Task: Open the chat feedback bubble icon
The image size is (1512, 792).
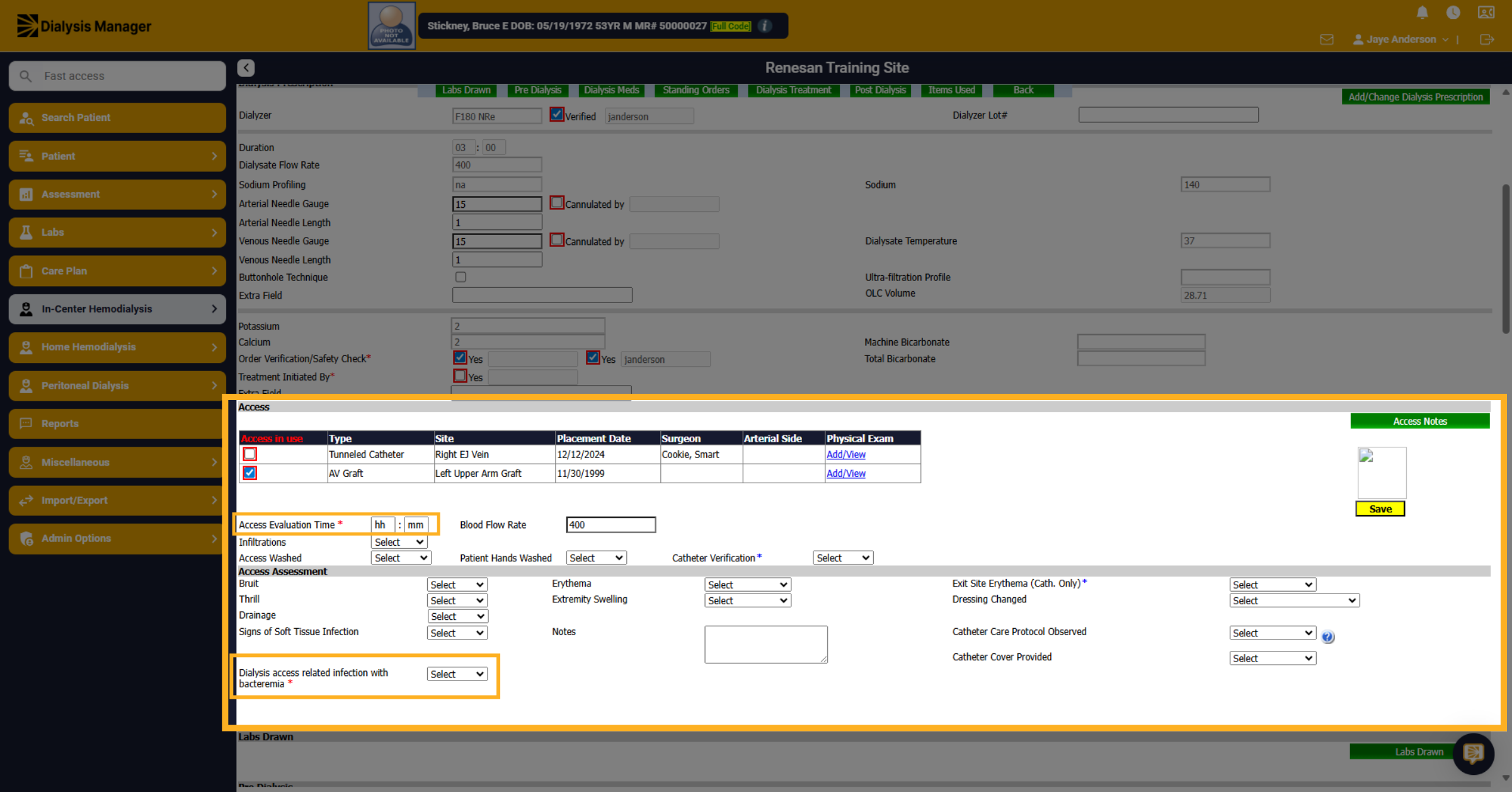Action: pos(1473,753)
